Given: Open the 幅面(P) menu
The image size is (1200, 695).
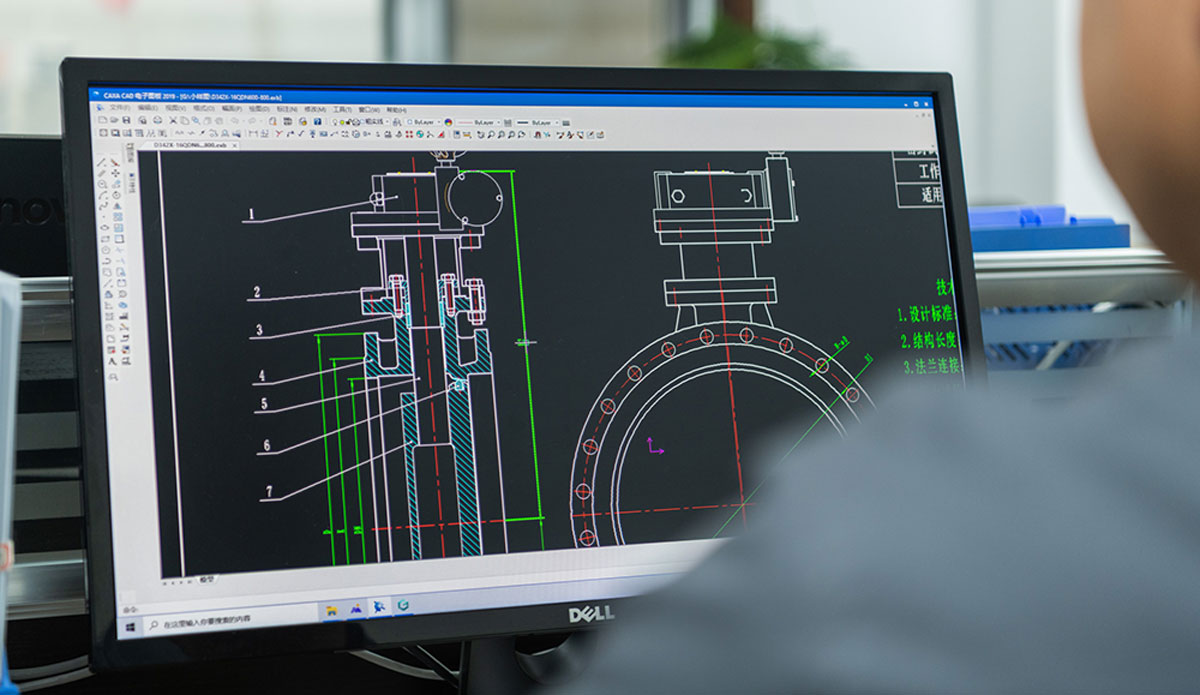Looking at the screenshot, I should [x=232, y=110].
